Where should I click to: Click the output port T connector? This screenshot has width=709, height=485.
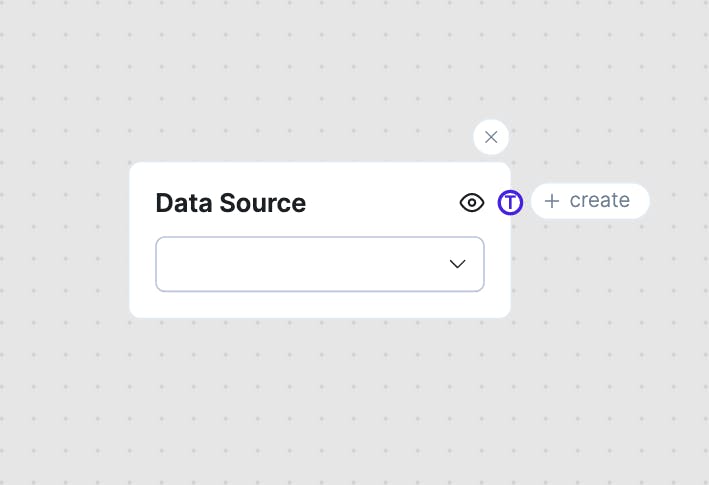click(x=510, y=202)
